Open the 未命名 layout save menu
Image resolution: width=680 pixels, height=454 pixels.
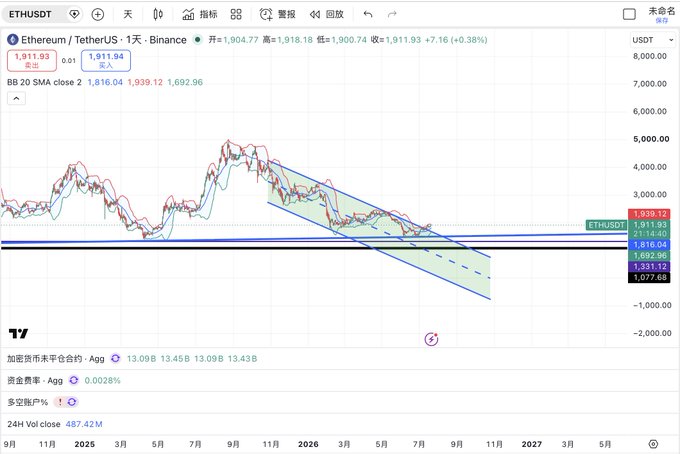tap(662, 14)
